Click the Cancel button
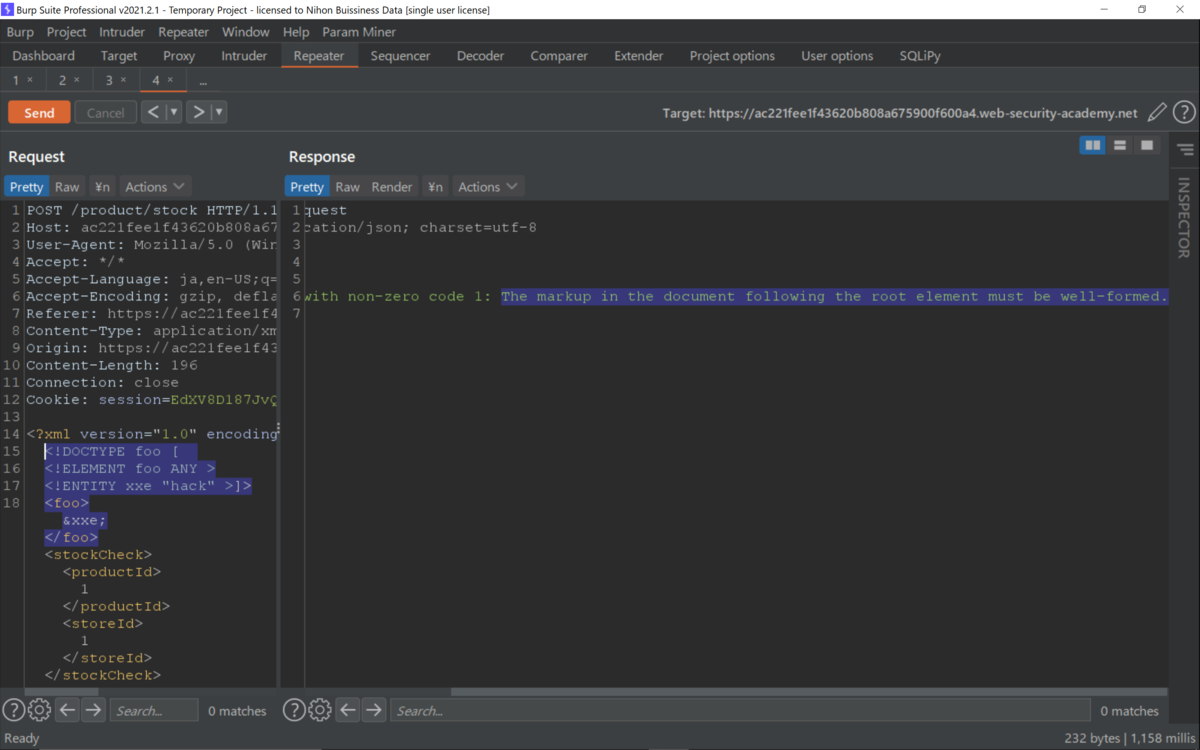The height and width of the screenshot is (750, 1200). click(x=105, y=112)
